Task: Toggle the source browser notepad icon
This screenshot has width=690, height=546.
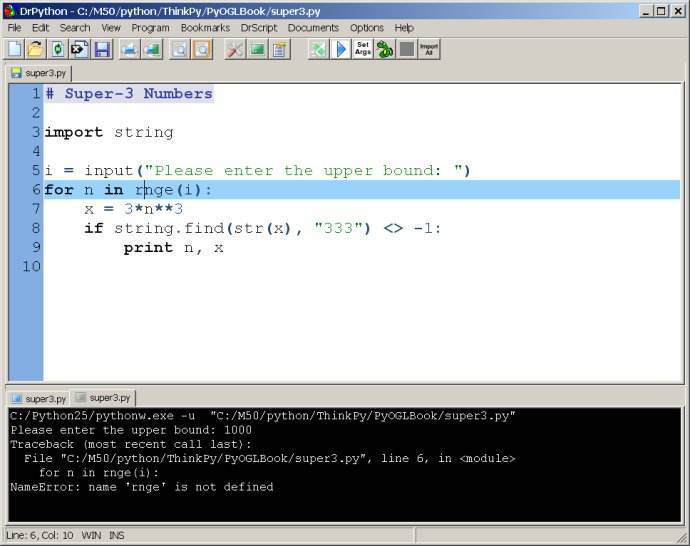Action: tap(279, 49)
